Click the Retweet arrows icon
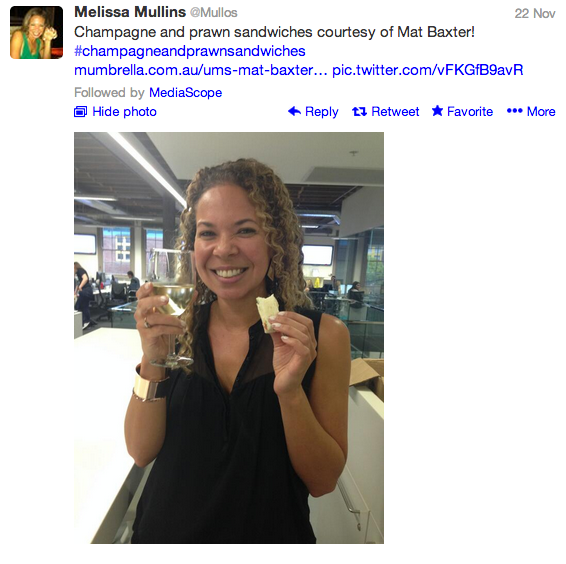Image resolution: width=566 pixels, height=564 pixels. coord(359,112)
